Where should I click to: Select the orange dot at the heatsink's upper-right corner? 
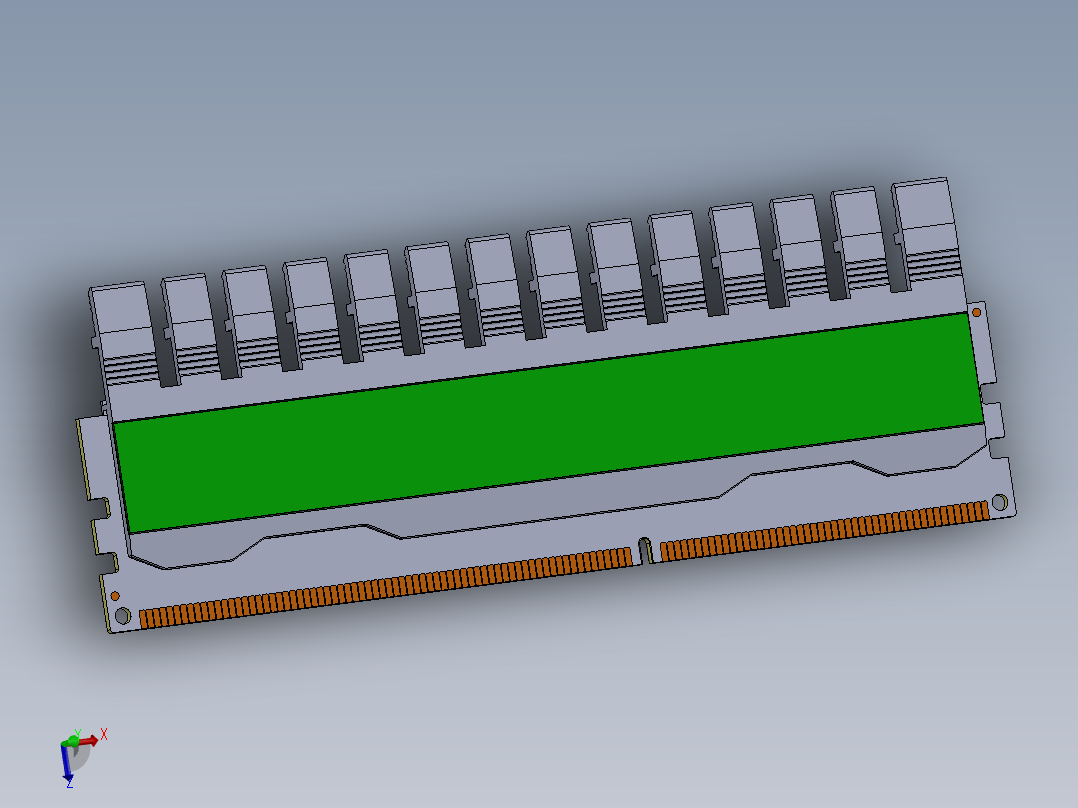click(x=976, y=313)
